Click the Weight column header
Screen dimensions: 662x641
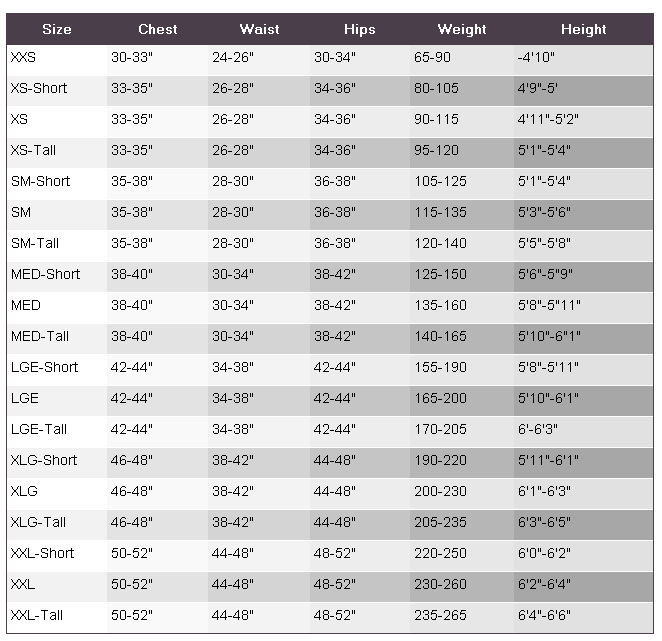click(462, 29)
